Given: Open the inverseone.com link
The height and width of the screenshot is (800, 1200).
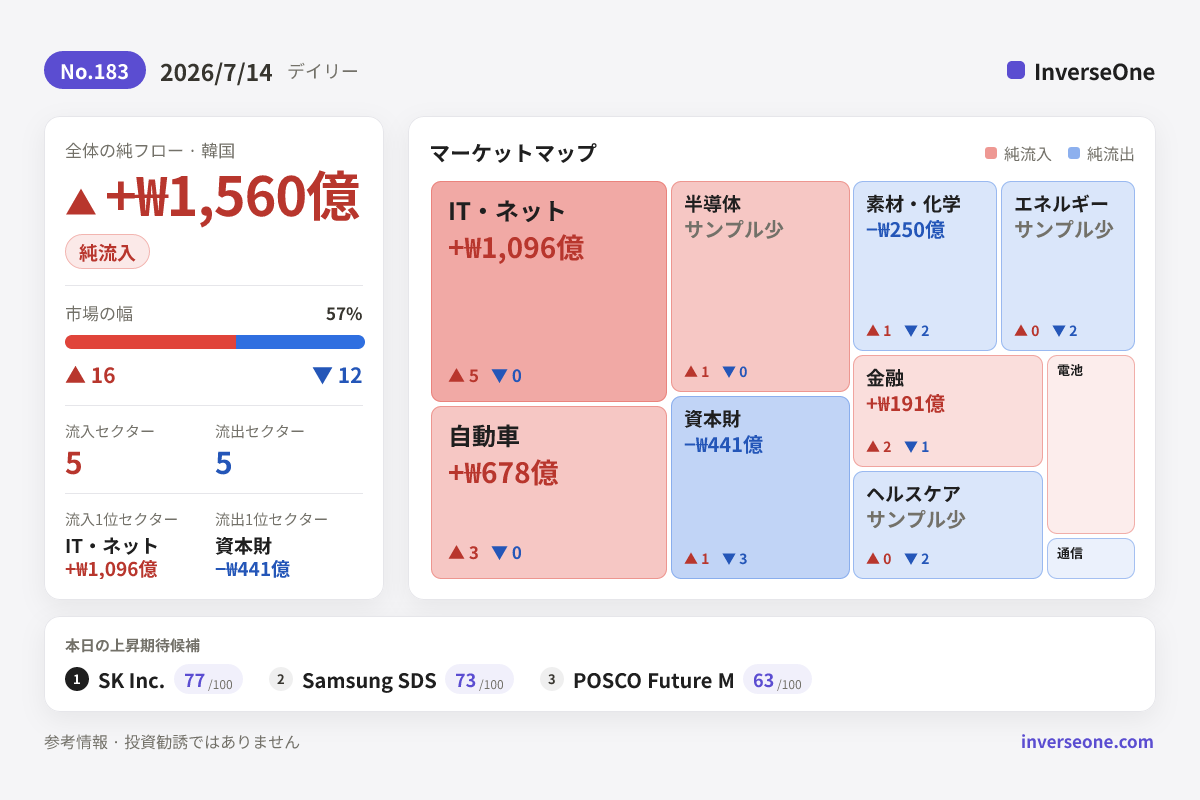Looking at the screenshot, I should point(1087,741).
